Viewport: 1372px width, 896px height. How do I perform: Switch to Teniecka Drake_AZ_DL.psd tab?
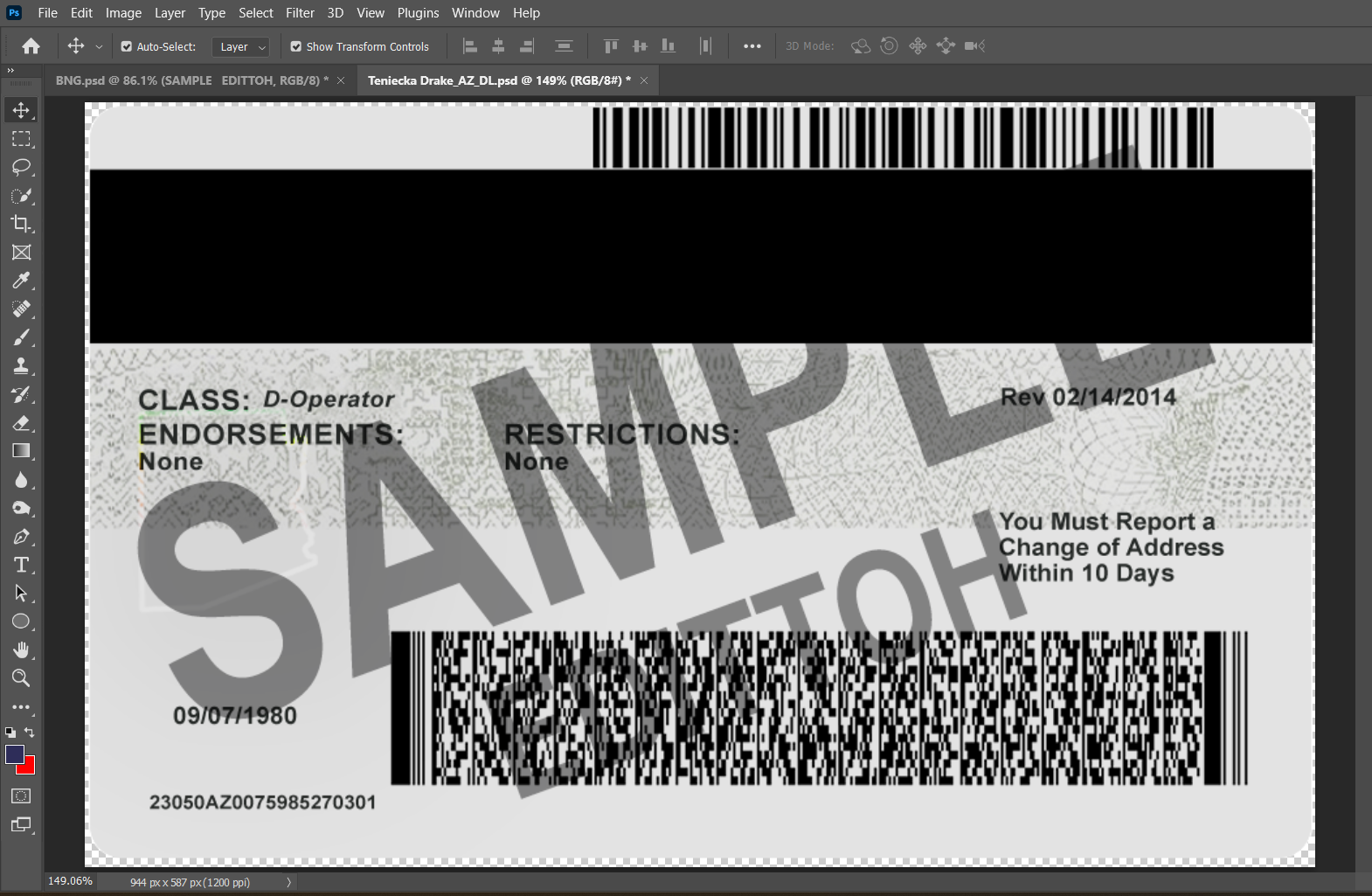click(499, 80)
